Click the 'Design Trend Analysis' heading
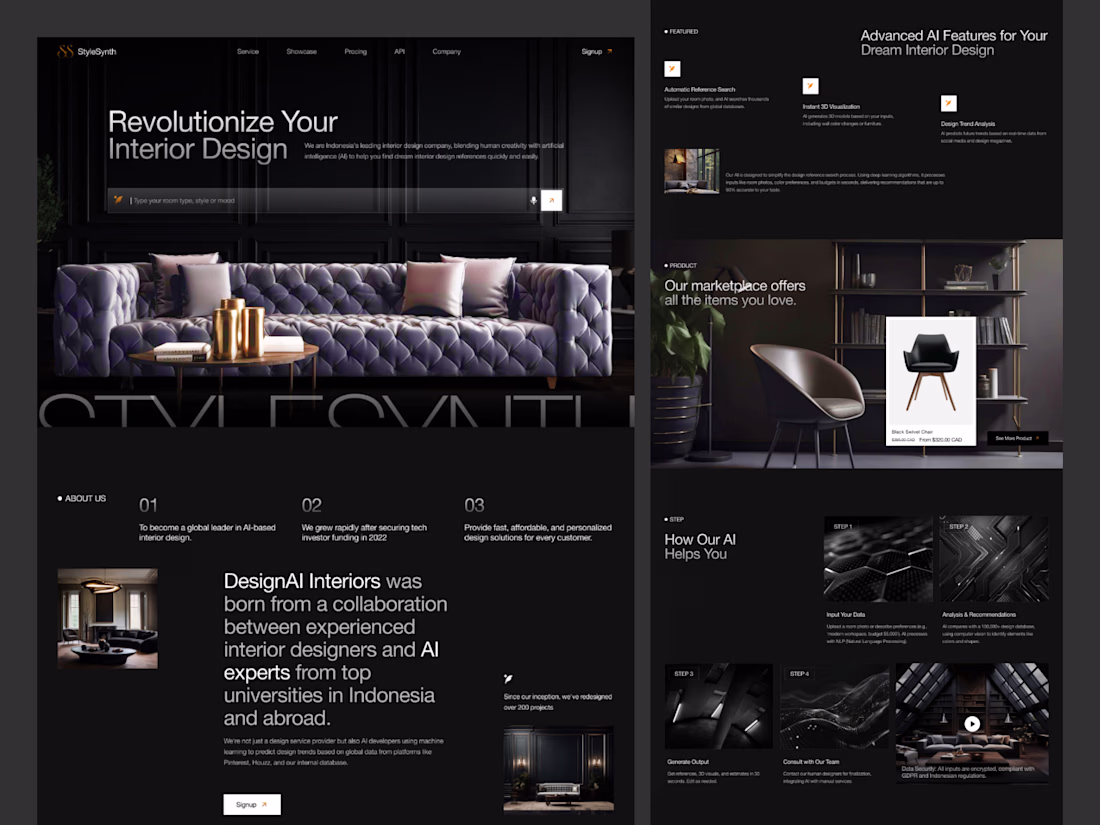Viewport: 1100px width, 825px height. (967, 123)
